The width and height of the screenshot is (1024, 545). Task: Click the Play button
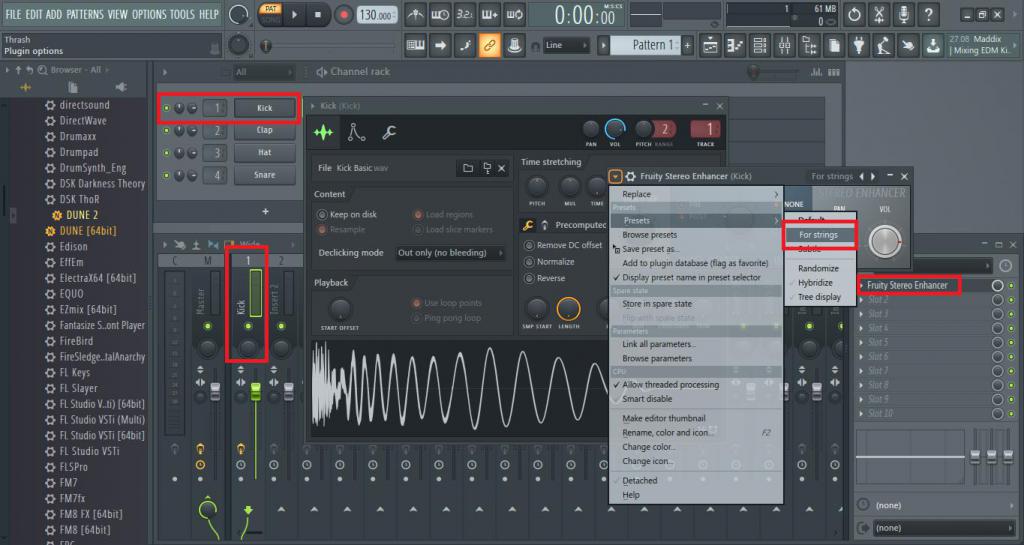coord(295,14)
